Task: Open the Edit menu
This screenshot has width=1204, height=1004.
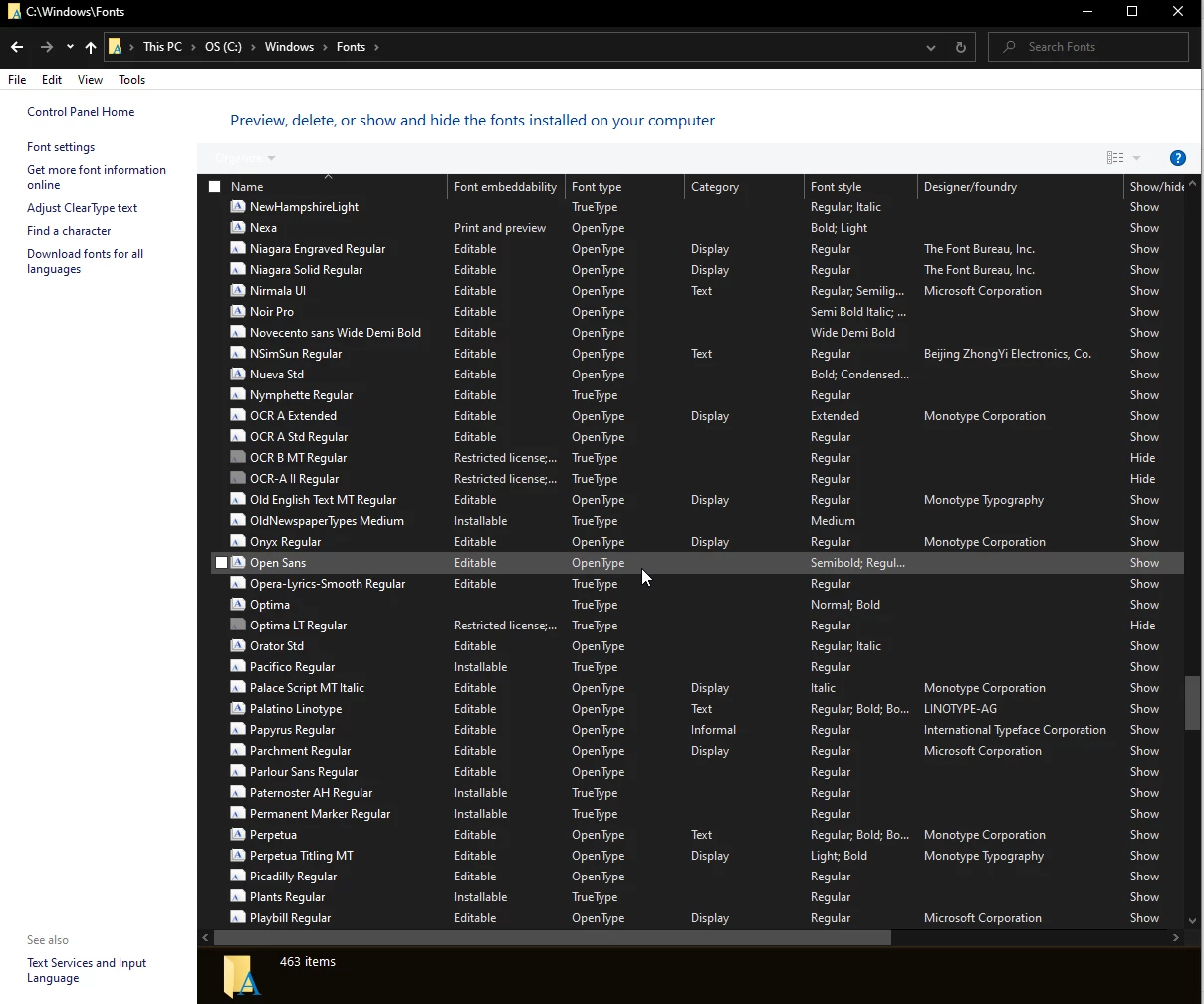Action: pyautogui.click(x=52, y=80)
